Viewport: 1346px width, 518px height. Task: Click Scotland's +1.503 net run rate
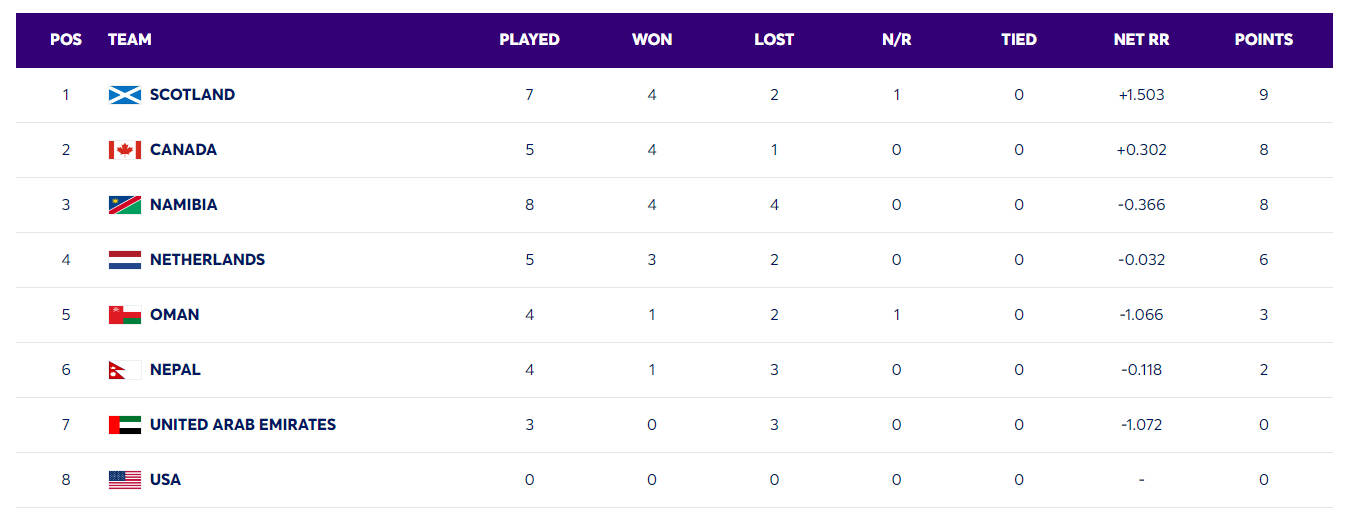point(1141,95)
